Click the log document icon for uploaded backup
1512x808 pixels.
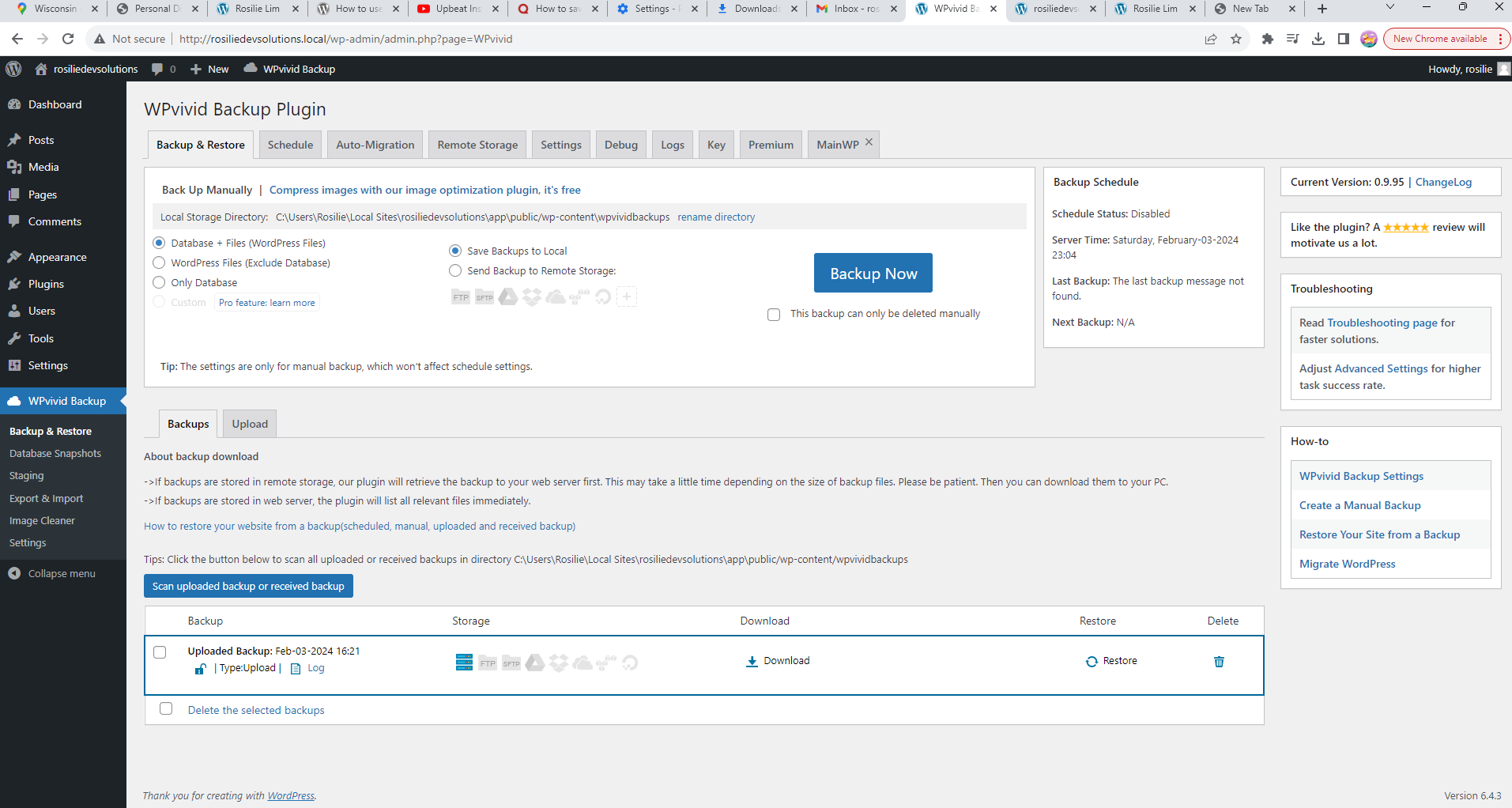[x=296, y=669]
